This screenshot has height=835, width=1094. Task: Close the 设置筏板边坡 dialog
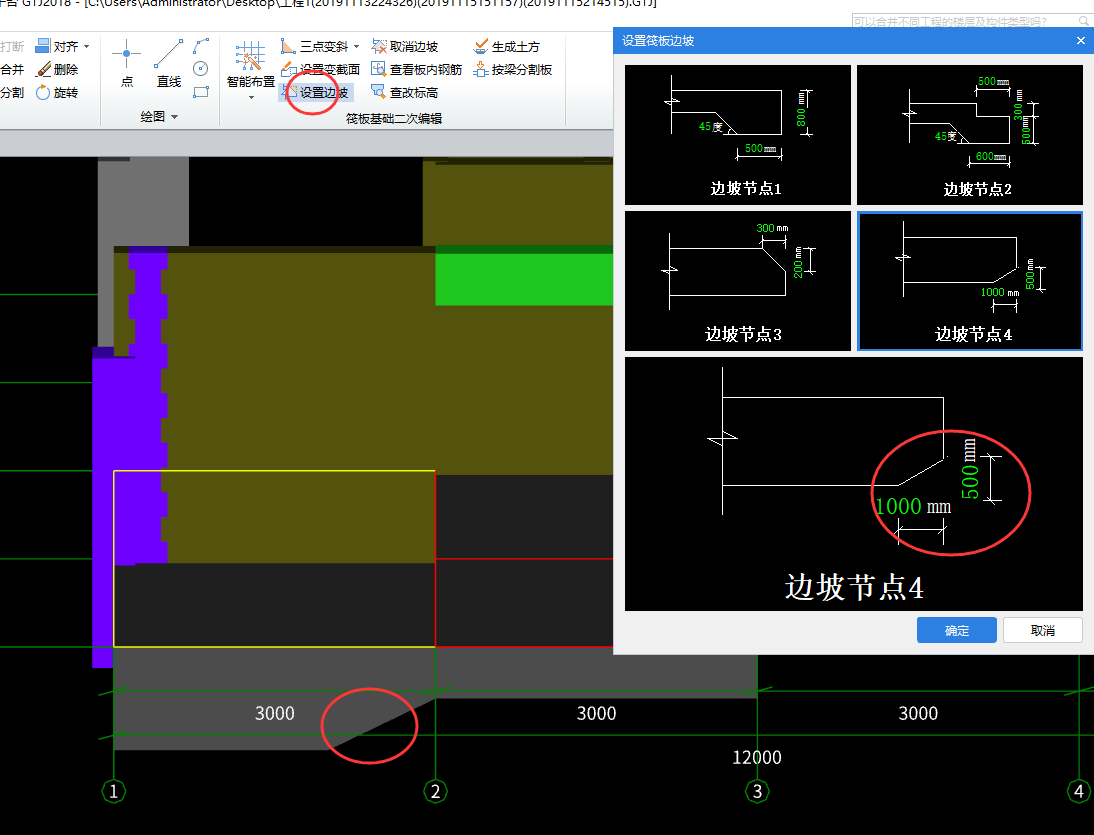(1080, 40)
